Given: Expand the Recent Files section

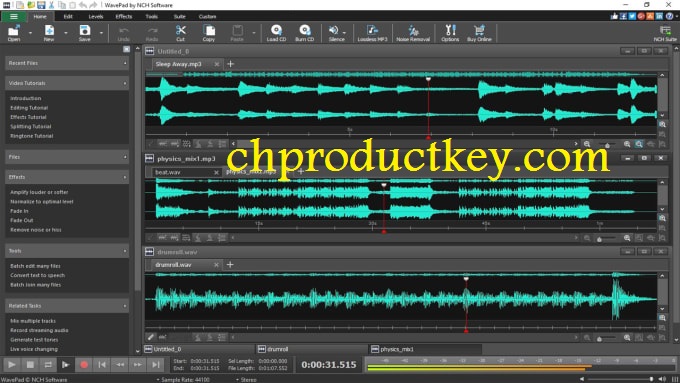Looking at the screenshot, I should click(67, 63).
